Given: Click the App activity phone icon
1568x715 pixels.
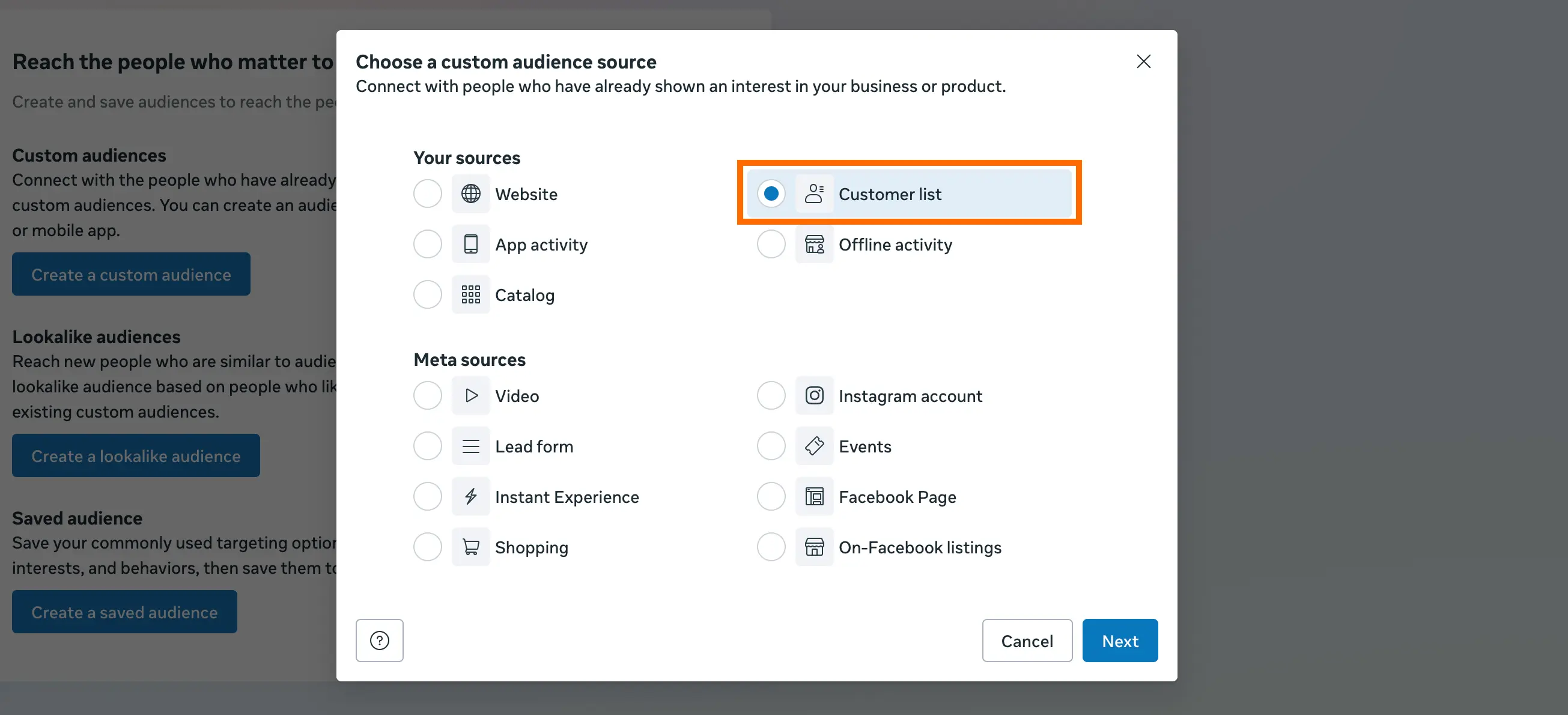Looking at the screenshot, I should pyautogui.click(x=470, y=243).
